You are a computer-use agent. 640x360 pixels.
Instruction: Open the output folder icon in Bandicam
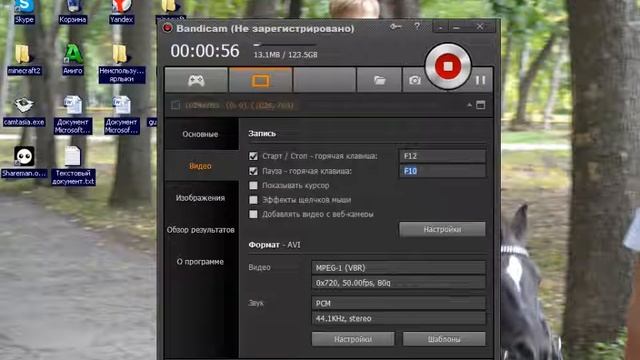[x=380, y=80]
